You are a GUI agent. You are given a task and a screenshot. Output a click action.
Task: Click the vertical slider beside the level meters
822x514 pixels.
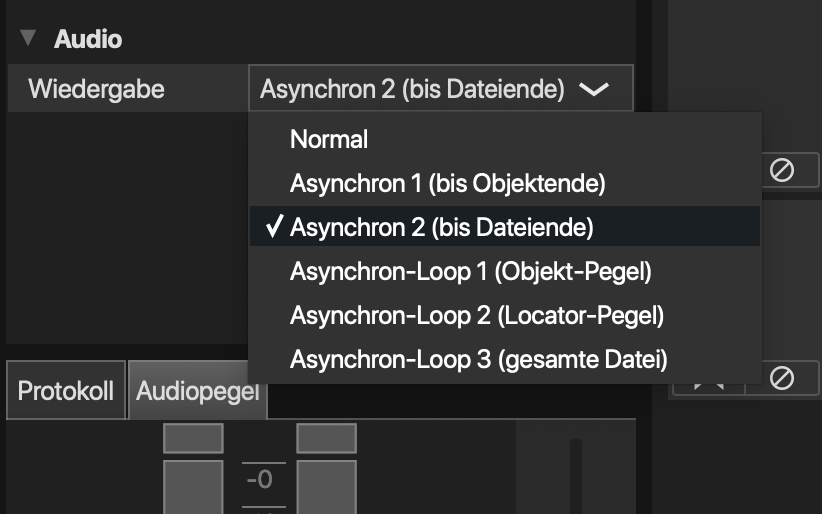(x=575, y=476)
